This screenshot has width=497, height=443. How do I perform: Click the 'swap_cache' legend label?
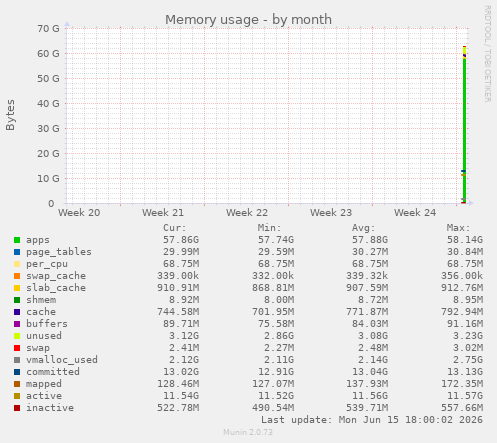[56, 276]
